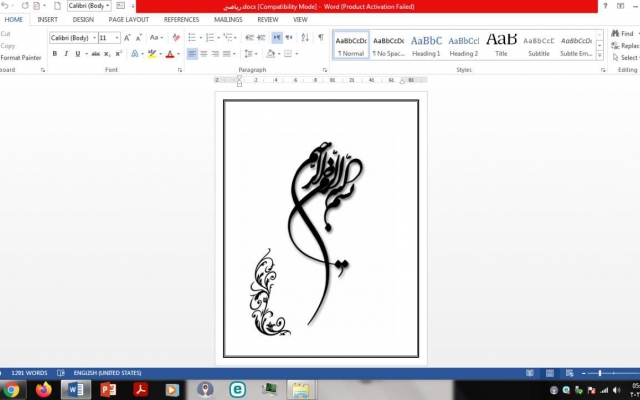
Task: Open the REVIEW tab
Action: (x=268, y=20)
